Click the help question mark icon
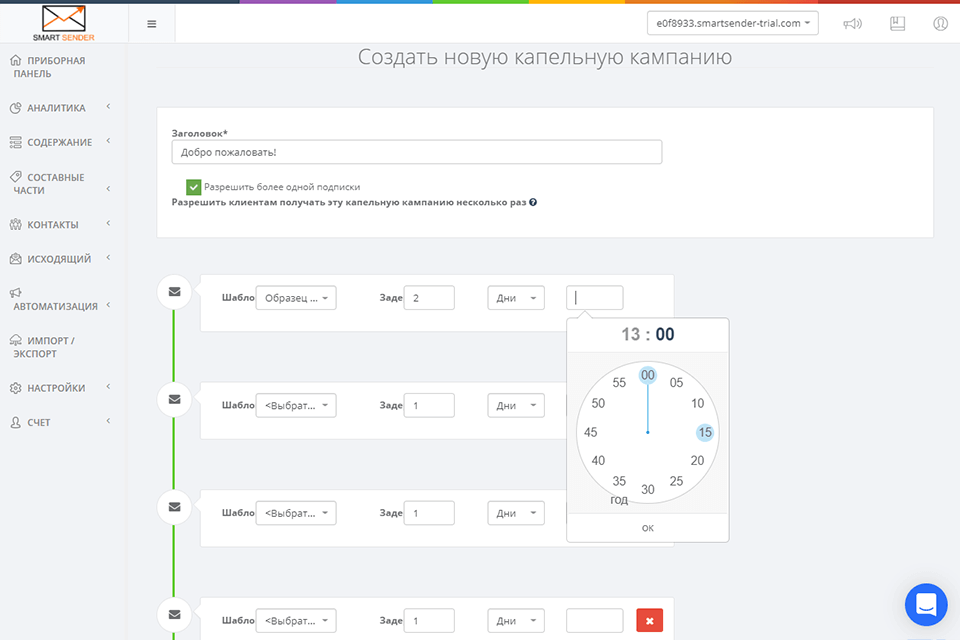960x640 pixels. click(x=533, y=202)
